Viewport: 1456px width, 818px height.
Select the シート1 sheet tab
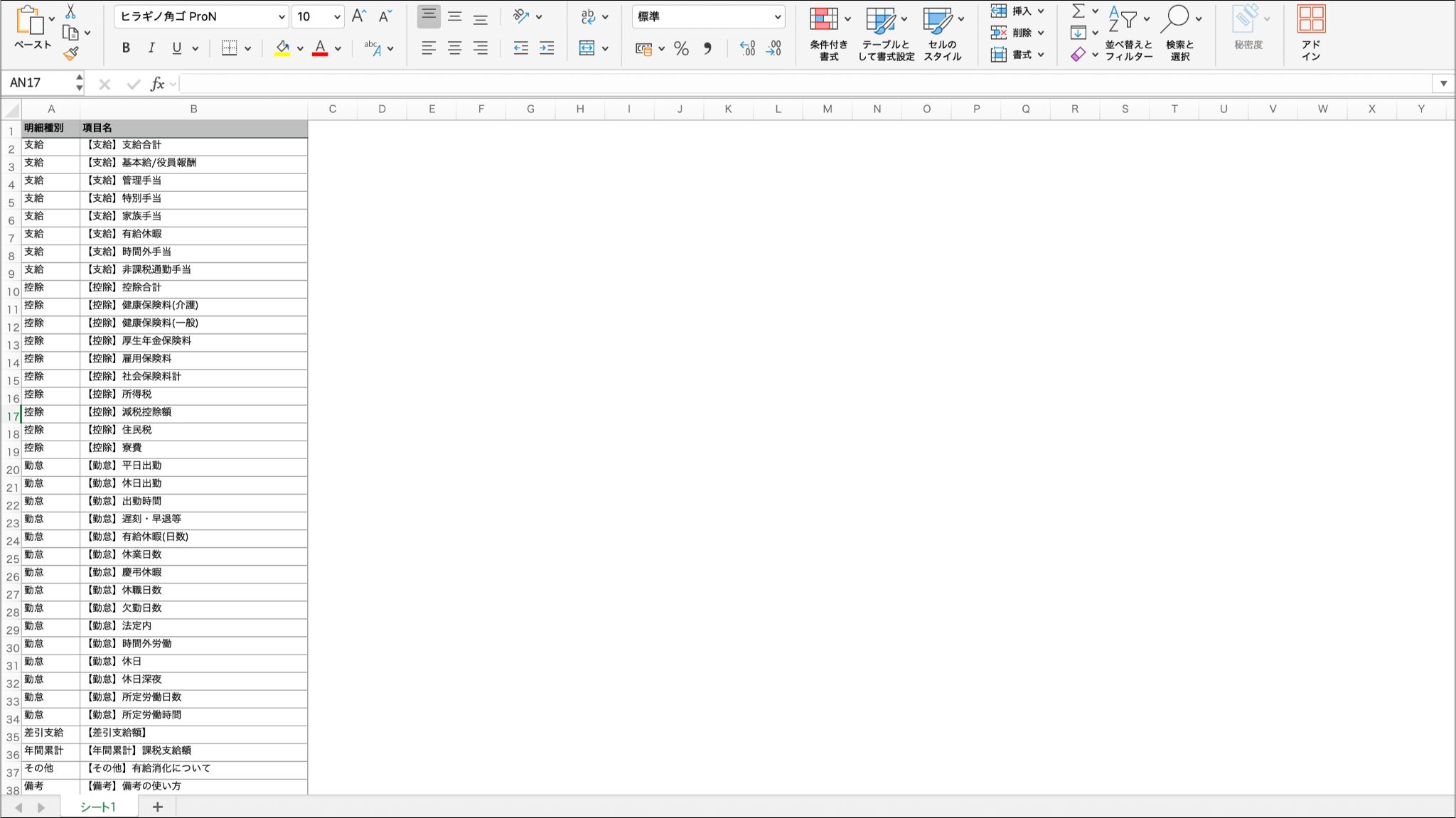click(x=98, y=807)
